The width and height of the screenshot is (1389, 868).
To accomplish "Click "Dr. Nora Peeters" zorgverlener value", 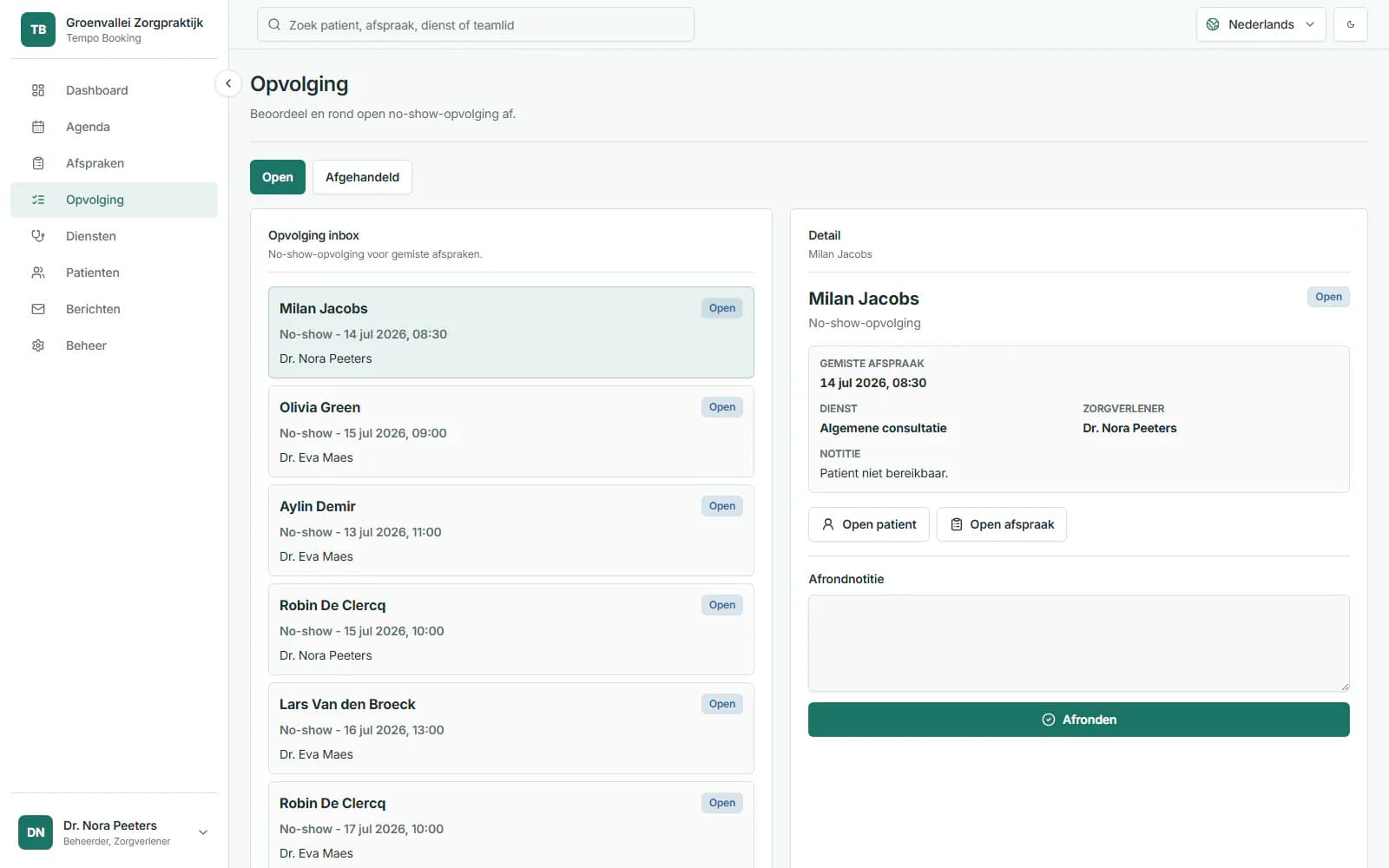I will pos(1129,428).
